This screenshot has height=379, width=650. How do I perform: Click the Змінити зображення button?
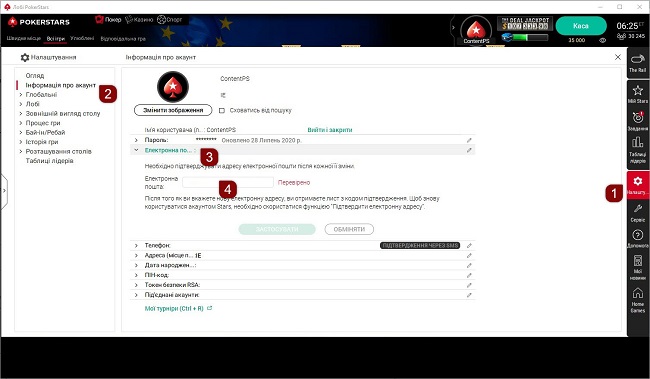point(173,110)
